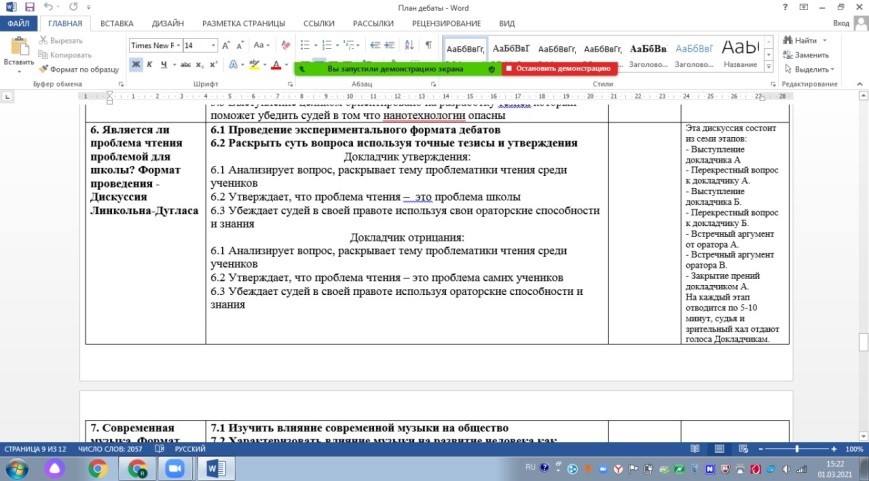Apply yellow text highlight color
Image resolution: width=869 pixels, height=481 pixels.
(x=254, y=65)
